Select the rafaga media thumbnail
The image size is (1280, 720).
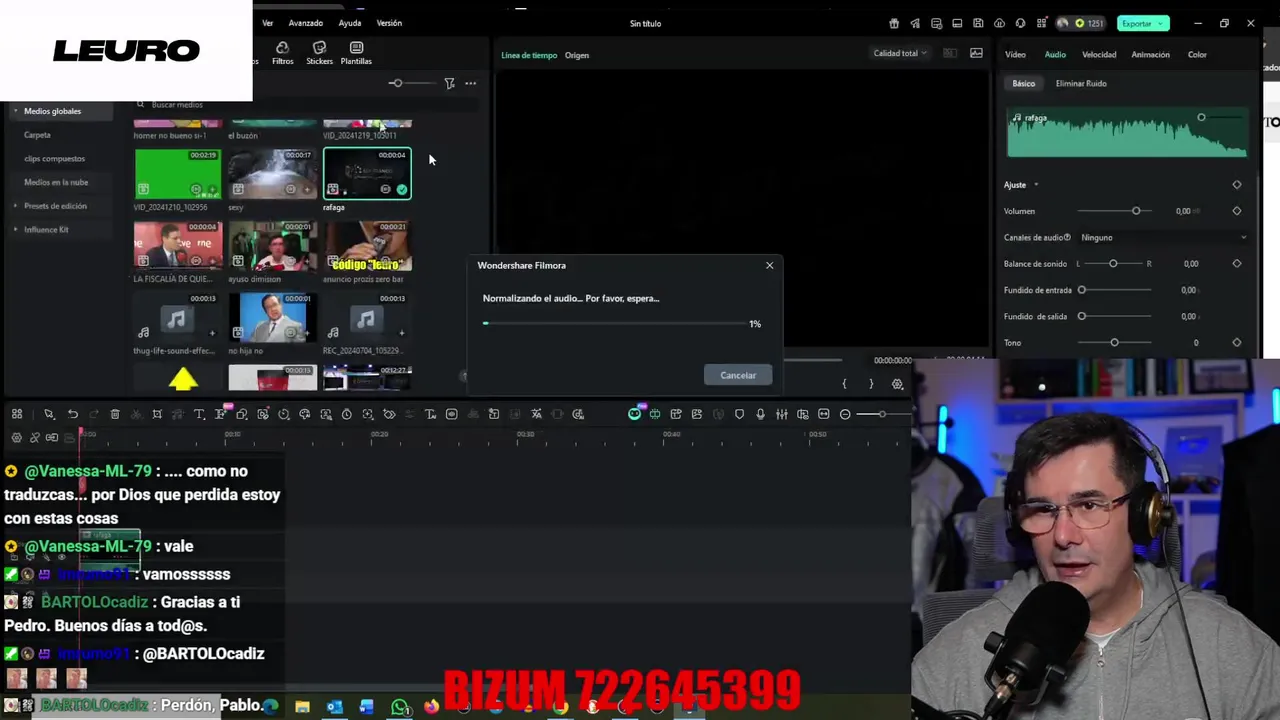(x=367, y=173)
